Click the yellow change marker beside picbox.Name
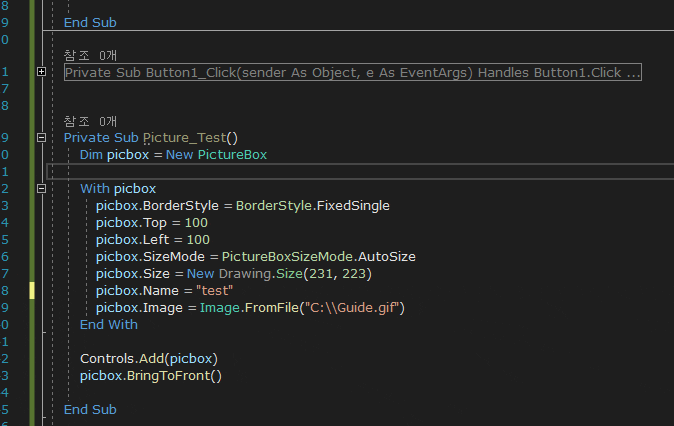Viewport: 674px width, 426px height. [32, 291]
